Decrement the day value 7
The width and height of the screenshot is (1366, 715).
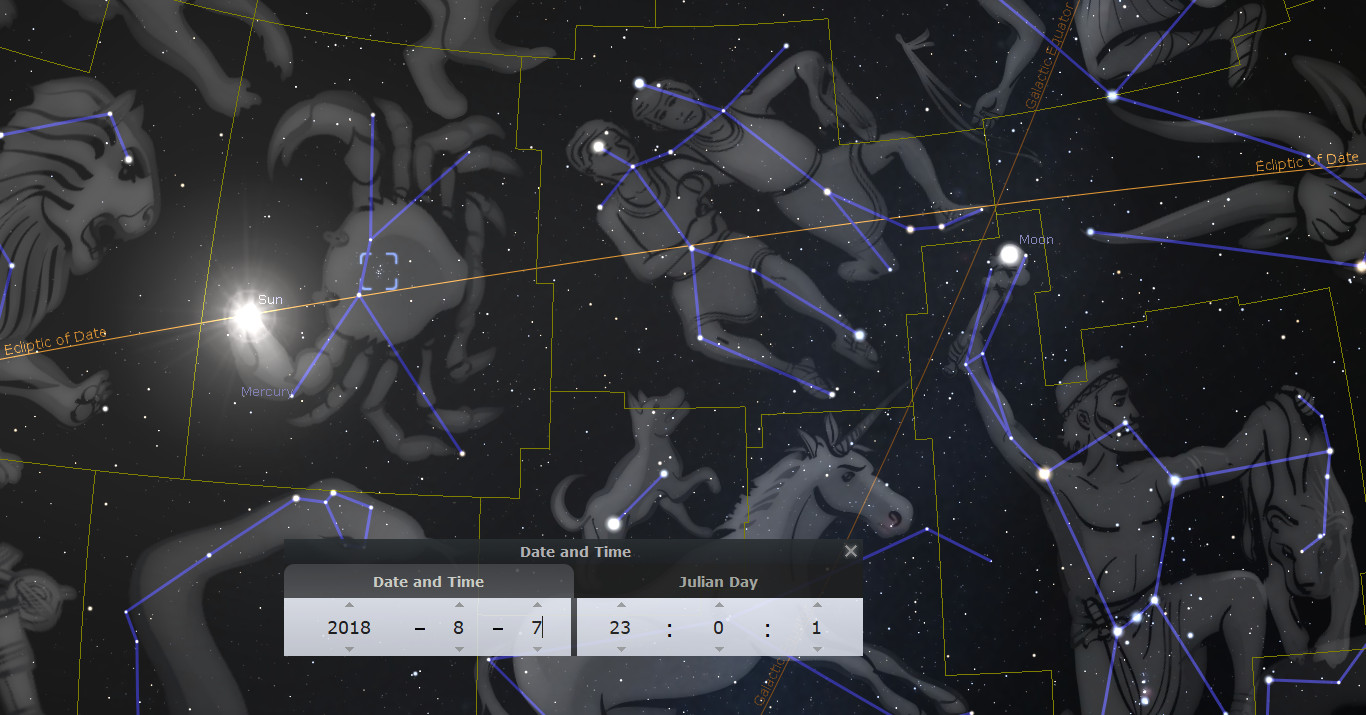pos(537,649)
